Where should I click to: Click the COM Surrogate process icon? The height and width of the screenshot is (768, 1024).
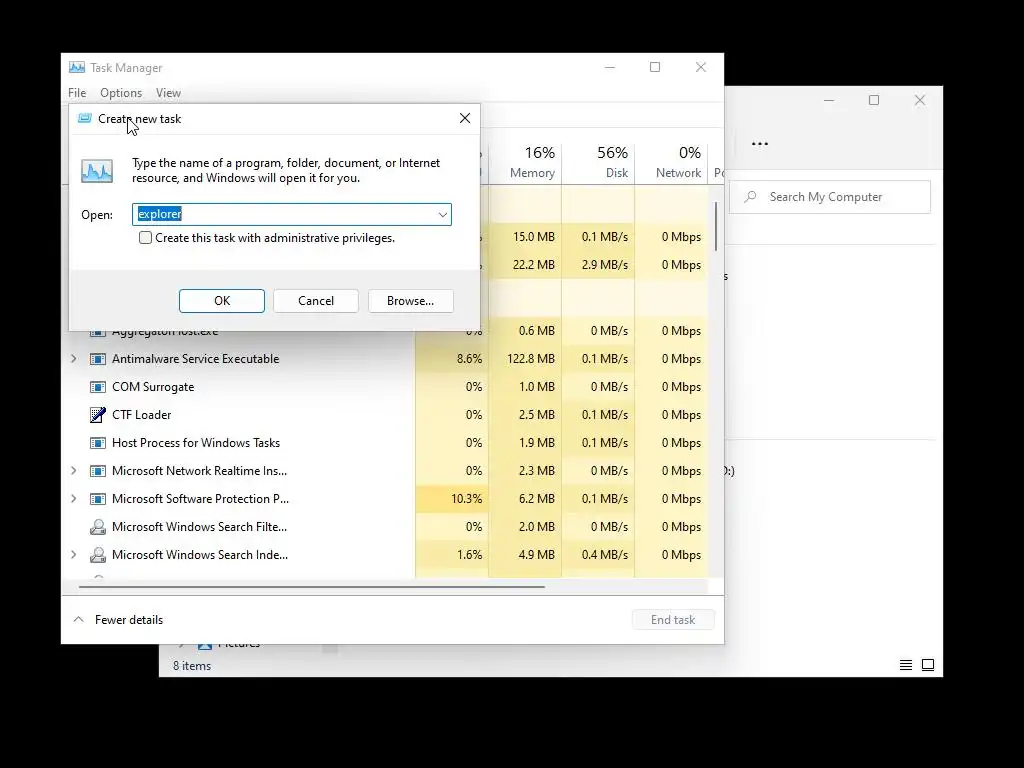click(97, 387)
